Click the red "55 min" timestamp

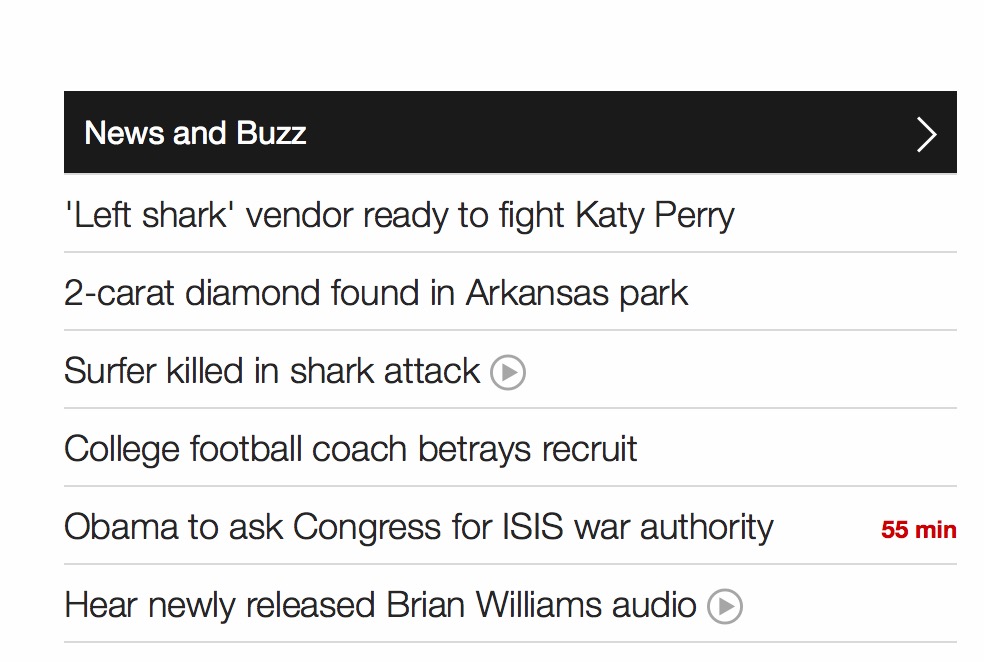[x=918, y=530]
